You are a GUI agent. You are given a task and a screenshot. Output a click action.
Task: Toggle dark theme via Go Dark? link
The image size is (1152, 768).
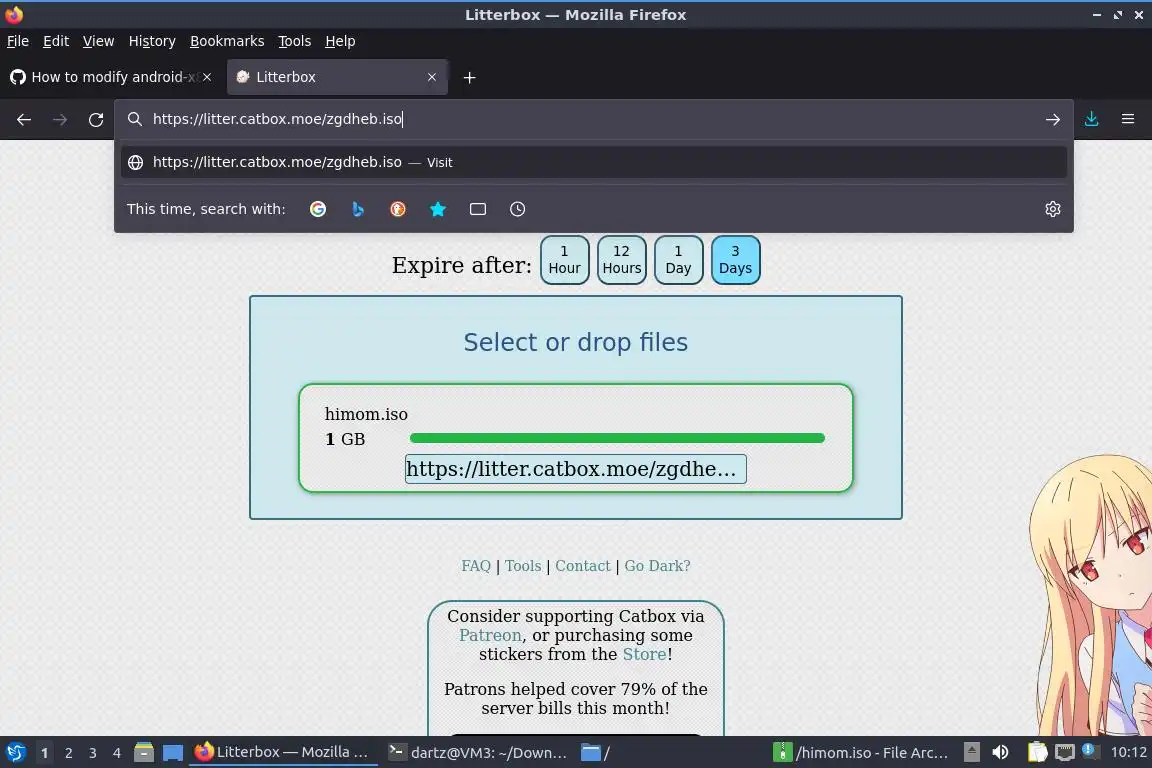(x=657, y=566)
